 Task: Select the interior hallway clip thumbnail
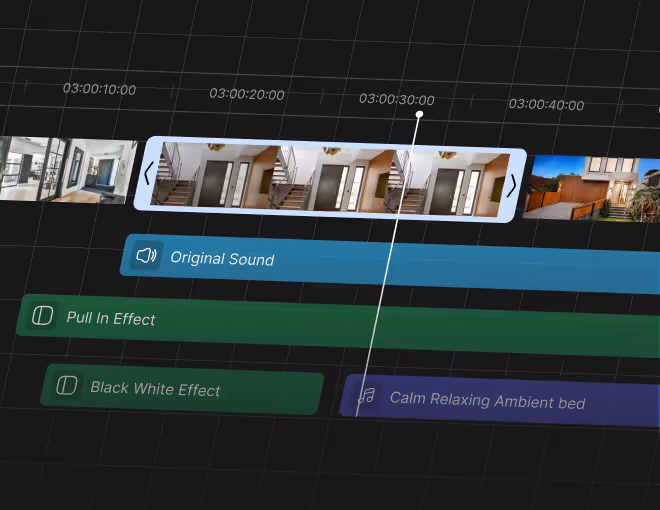tap(67, 170)
